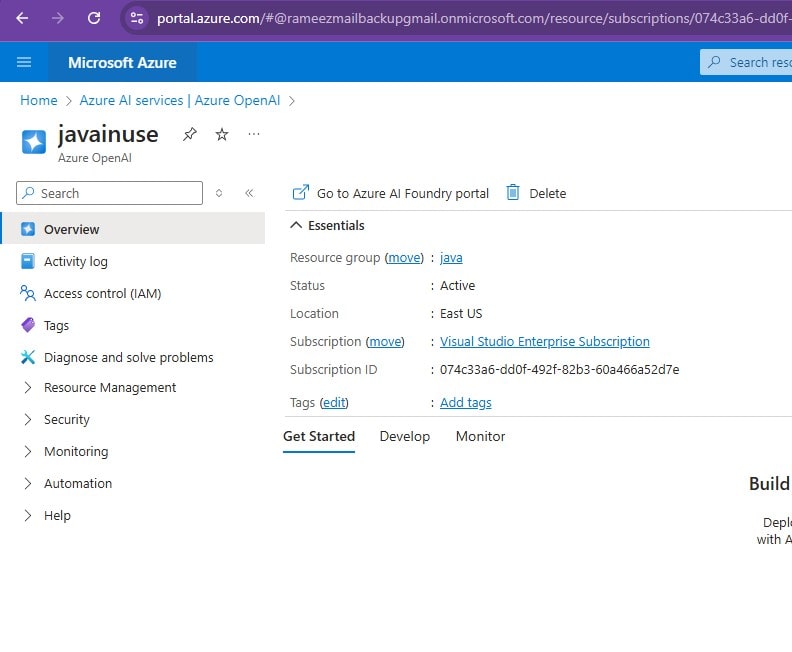The height and width of the screenshot is (652, 792).
Task: Open site information icon in address bar
Action: (137, 19)
